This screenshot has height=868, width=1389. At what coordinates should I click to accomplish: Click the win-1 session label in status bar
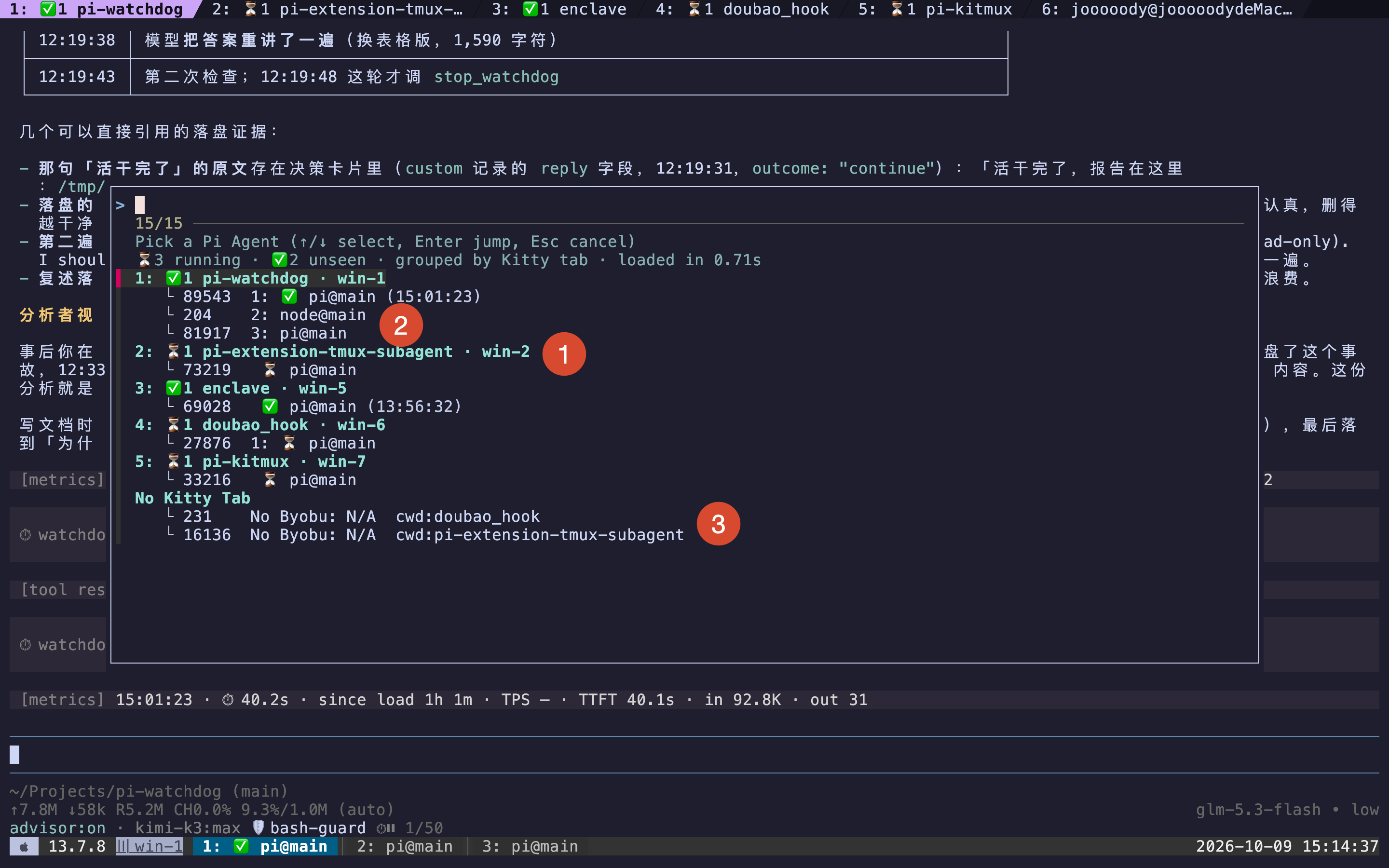[x=149, y=846]
